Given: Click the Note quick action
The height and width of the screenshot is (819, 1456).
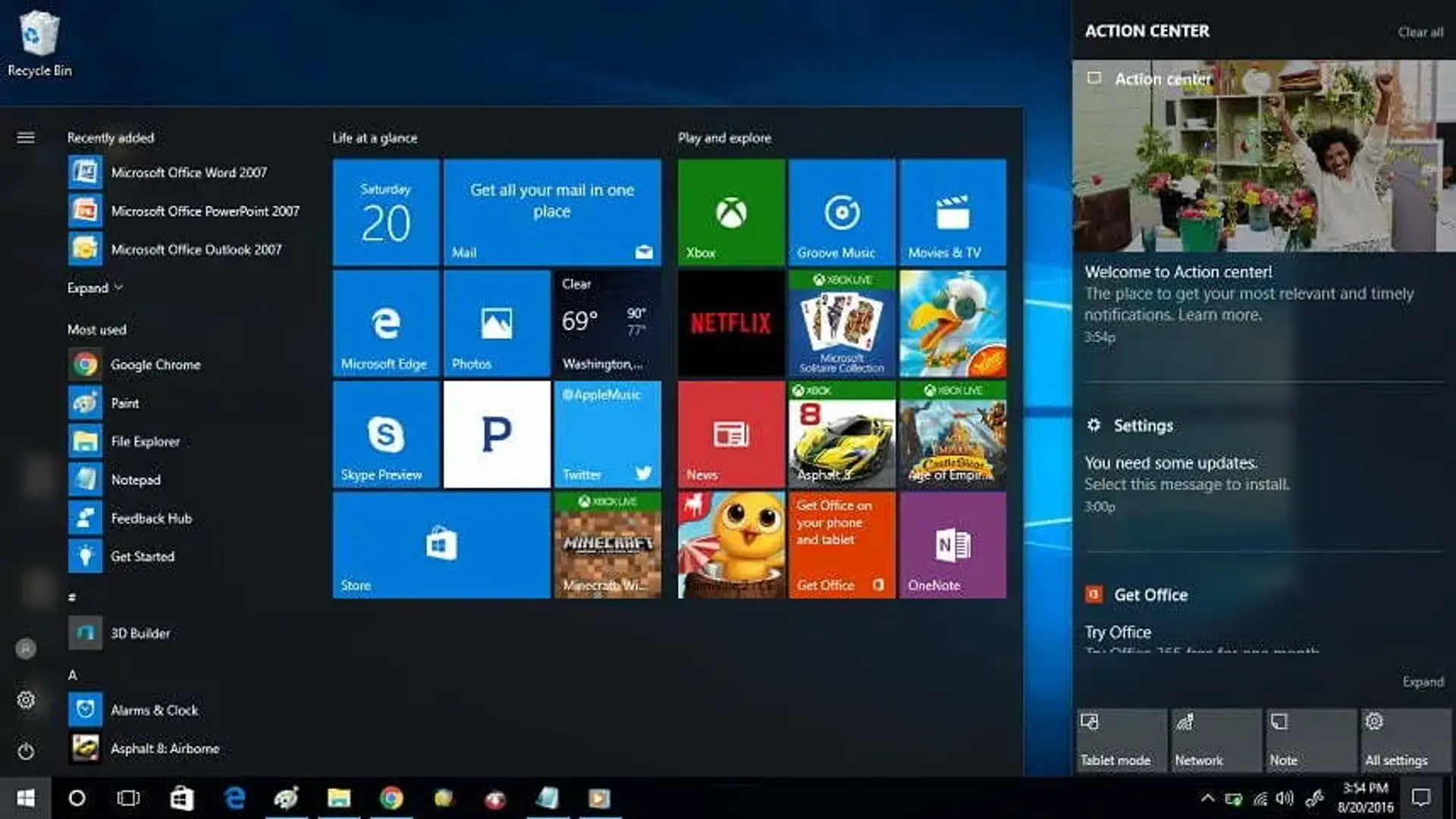Looking at the screenshot, I should point(1311,740).
